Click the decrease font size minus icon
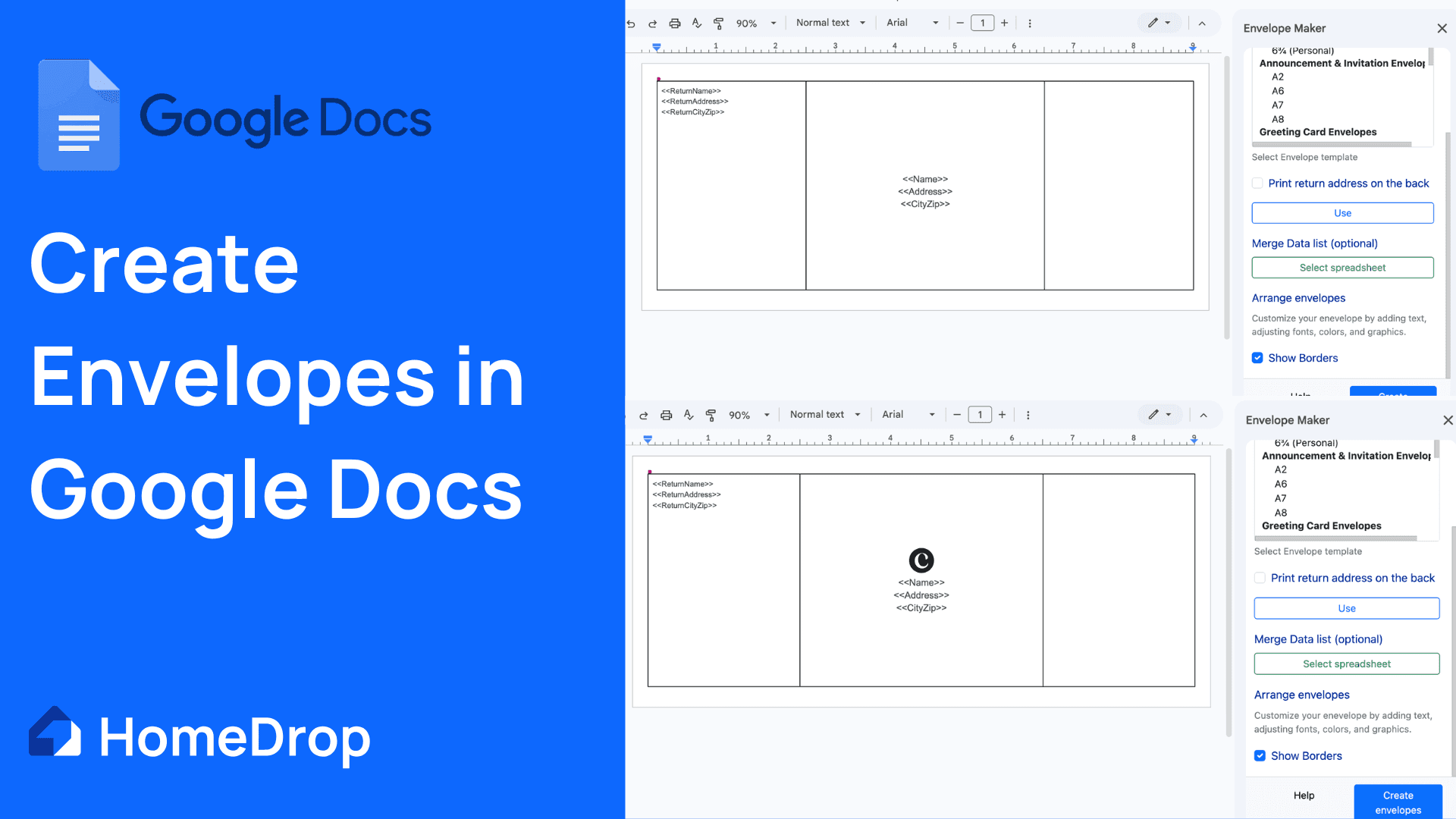Viewport: 1456px width, 819px height. coord(959,23)
